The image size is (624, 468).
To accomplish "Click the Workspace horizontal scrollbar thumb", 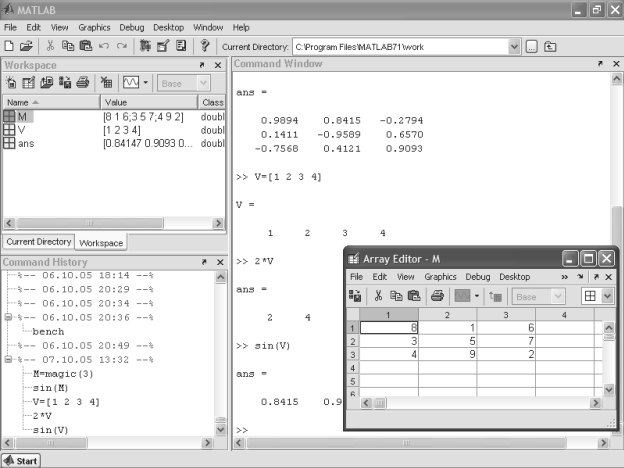I will coord(90,223).
